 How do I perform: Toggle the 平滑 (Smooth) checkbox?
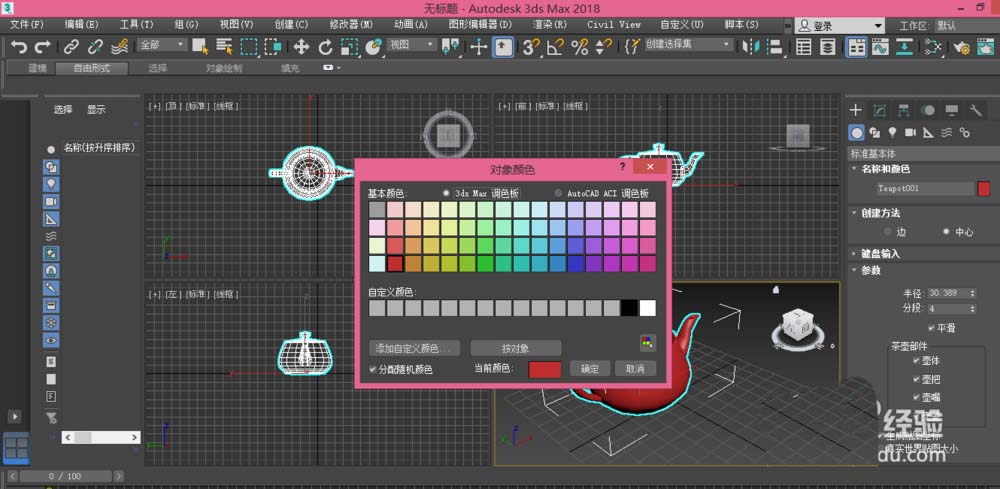coord(931,328)
